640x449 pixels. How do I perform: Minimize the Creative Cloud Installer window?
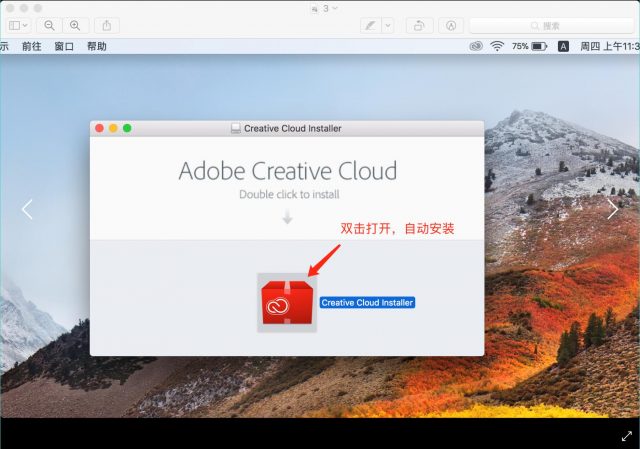[113, 128]
